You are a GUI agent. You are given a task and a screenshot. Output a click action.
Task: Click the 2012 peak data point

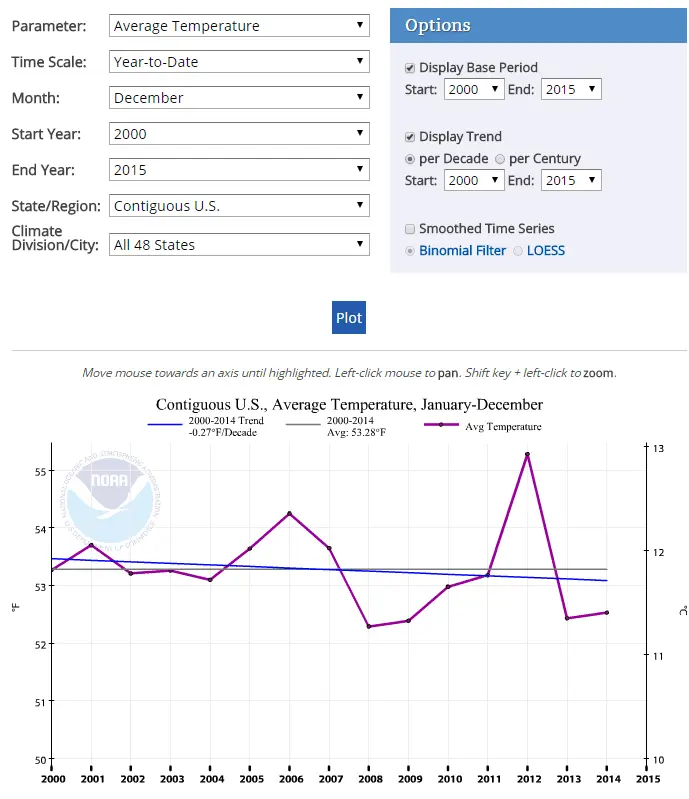pyautogui.click(x=527, y=455)
